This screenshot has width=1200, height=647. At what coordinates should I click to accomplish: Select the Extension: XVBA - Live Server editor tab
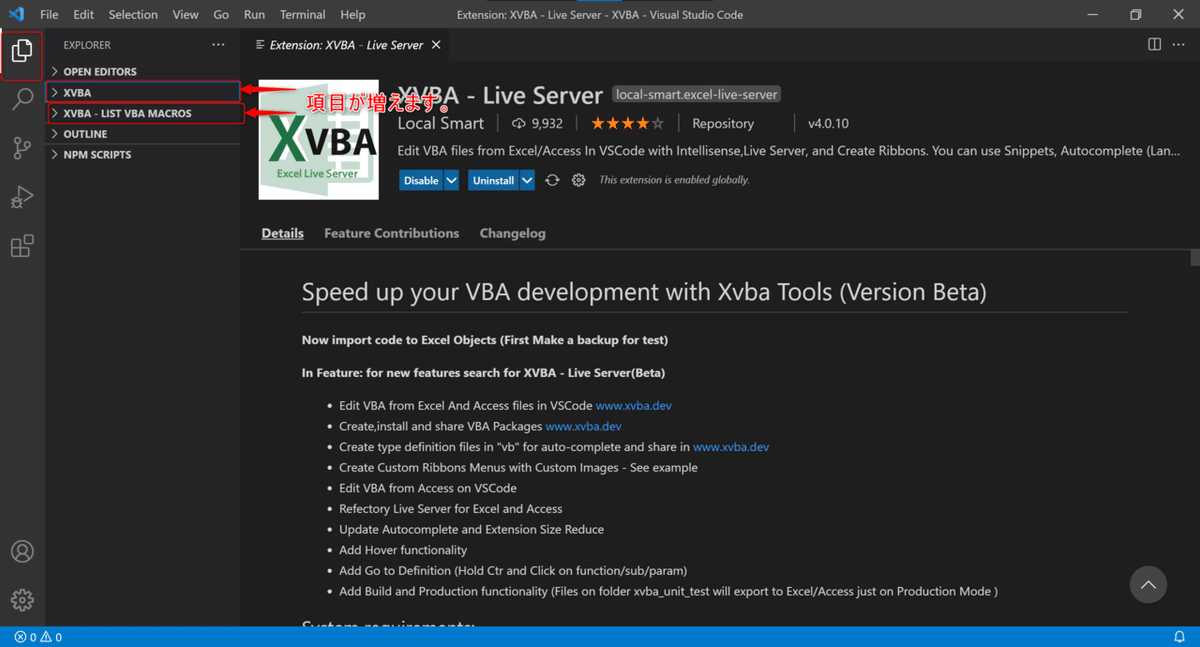pyautogui.click(x=346, y=45)
